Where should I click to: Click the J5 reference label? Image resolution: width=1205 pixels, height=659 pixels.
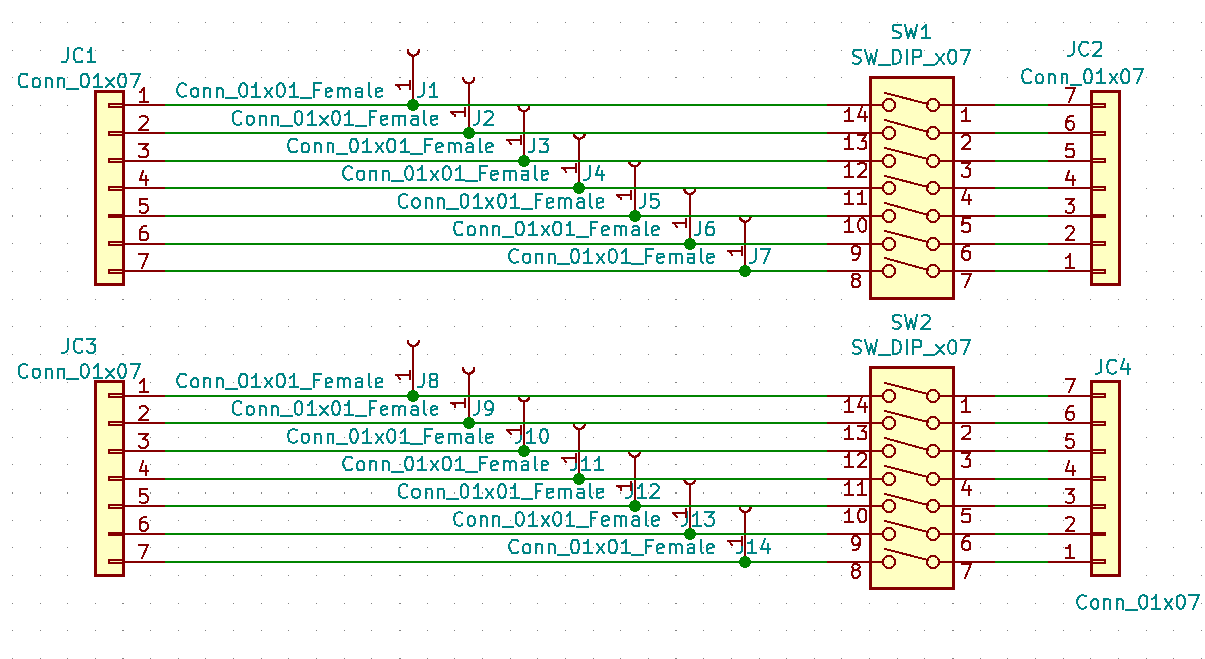(649, 201)
